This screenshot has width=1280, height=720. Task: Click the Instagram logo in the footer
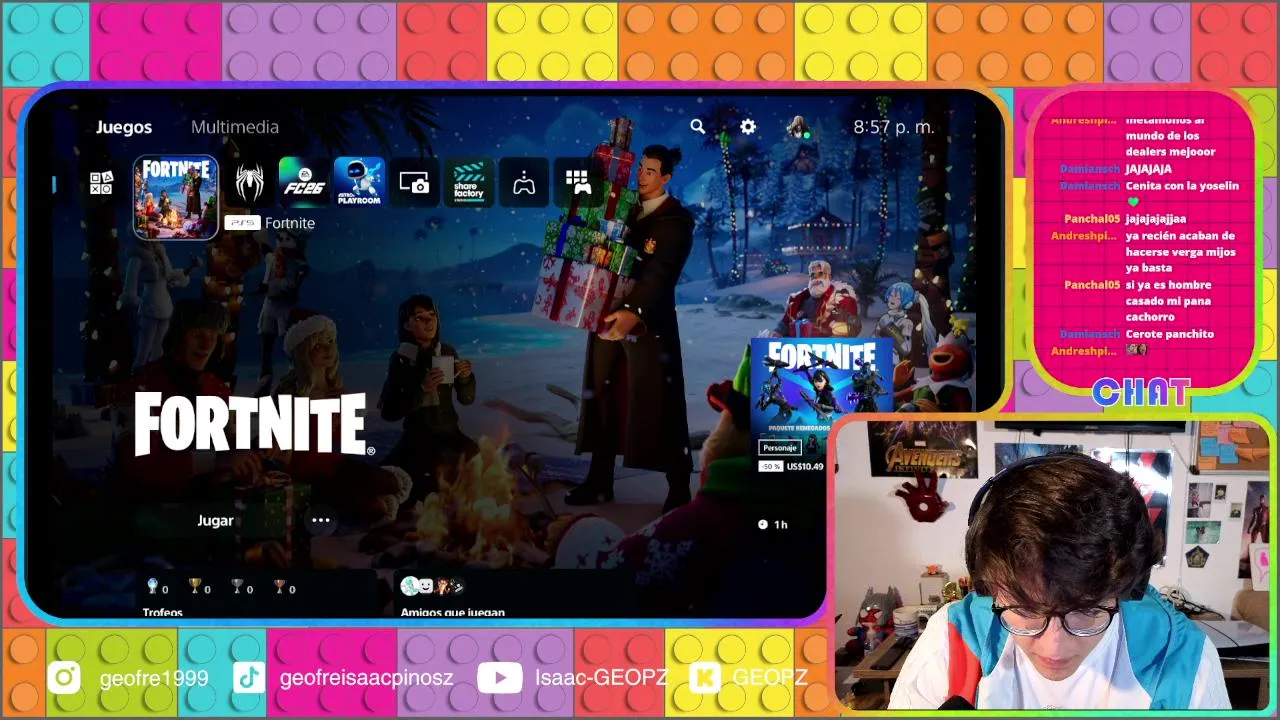pos(64,678)
